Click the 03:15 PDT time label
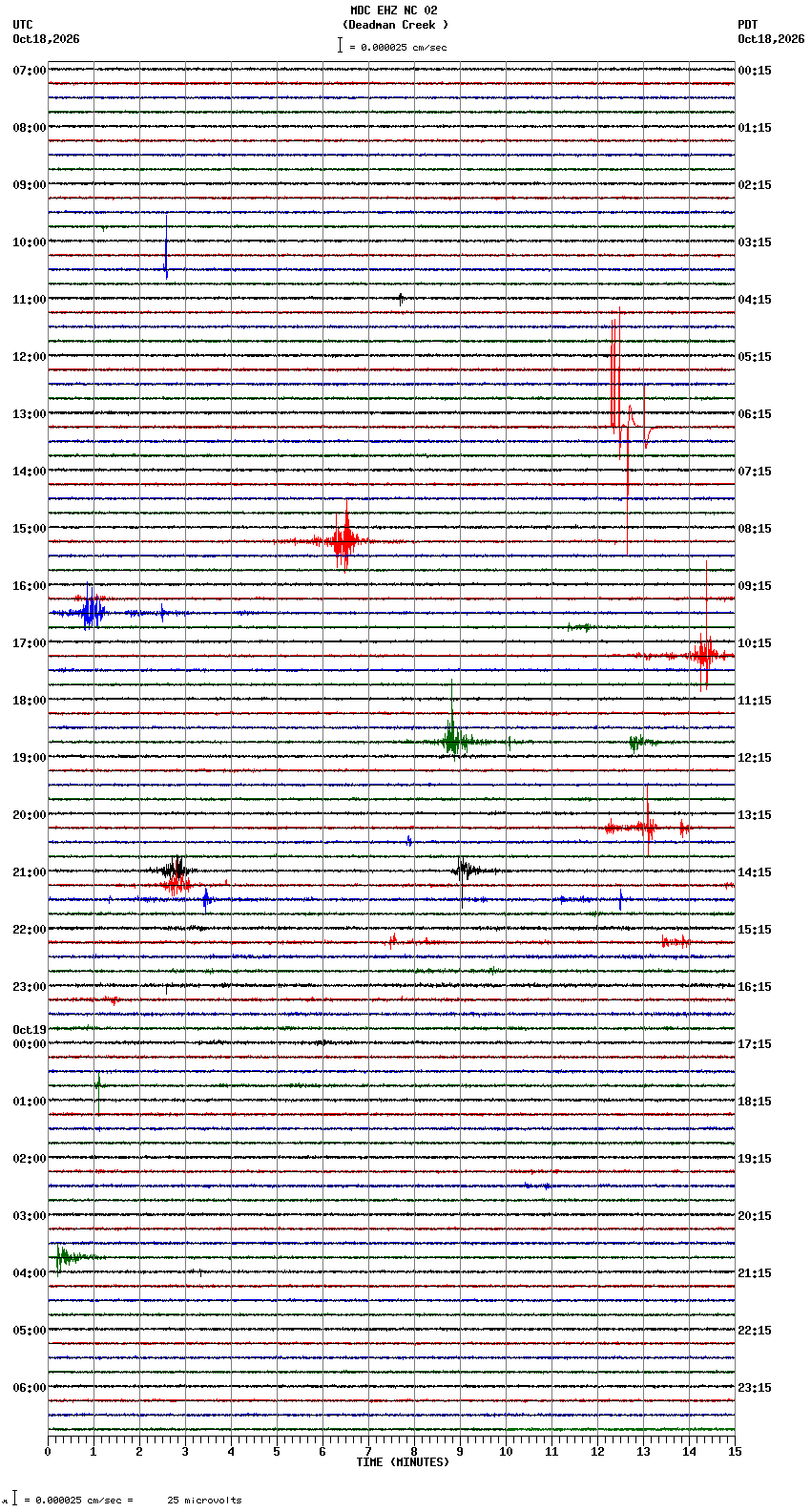The width and height of the screenshot is (811, 1512). click(755, 242)
